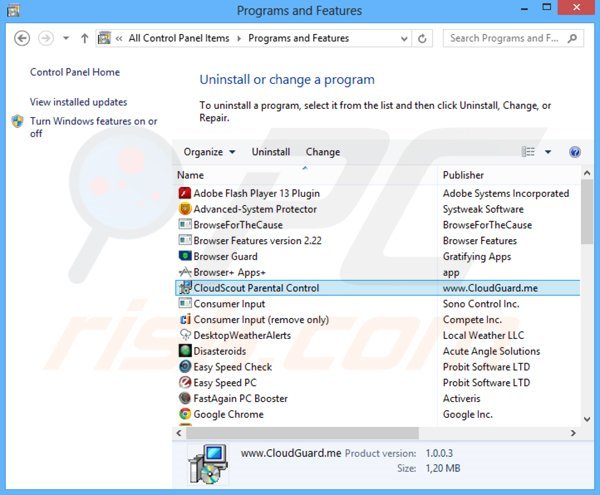This screenshot has width=600, height=495.
Task: Click the All Control Panel Items breadcrumb
Action: [x=179, y=38]
